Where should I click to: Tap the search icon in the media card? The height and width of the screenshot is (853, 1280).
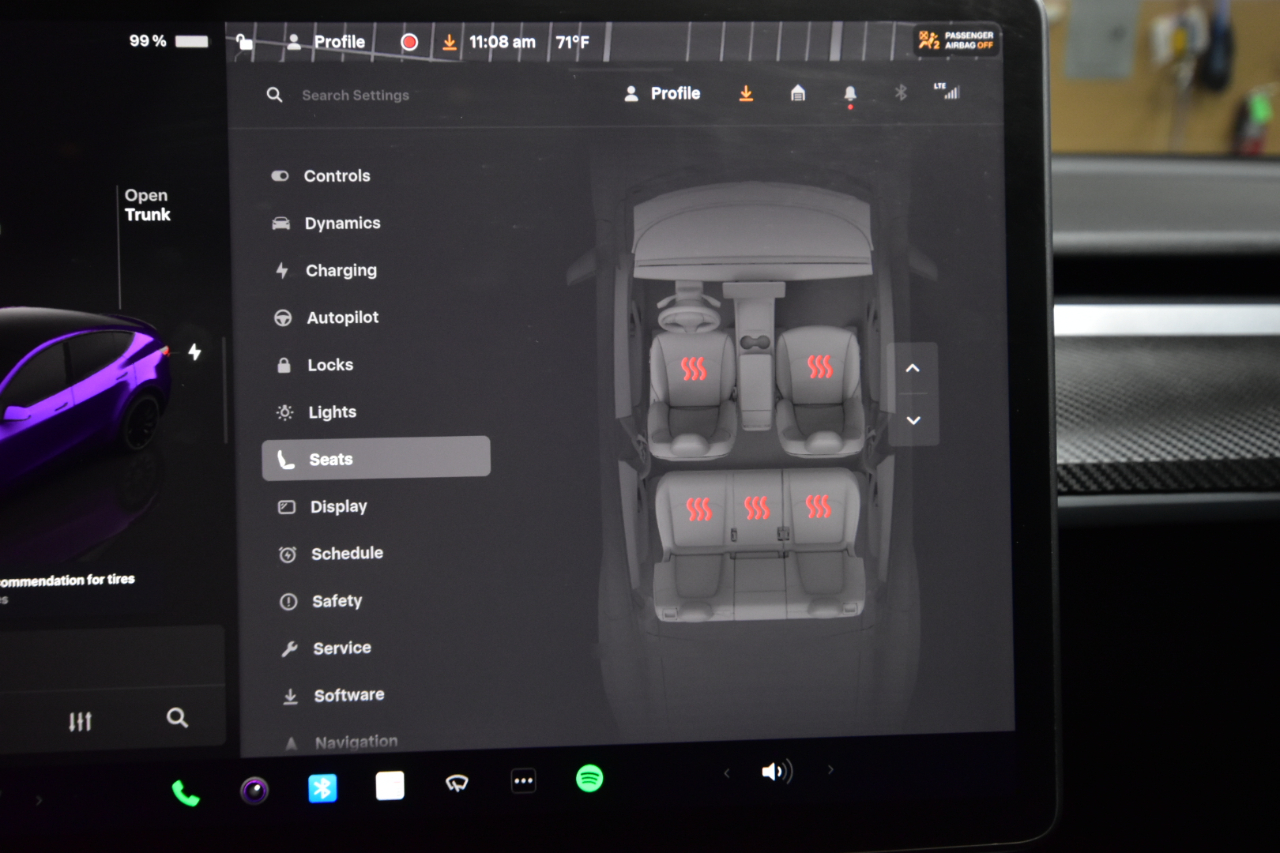pos(177,718)
